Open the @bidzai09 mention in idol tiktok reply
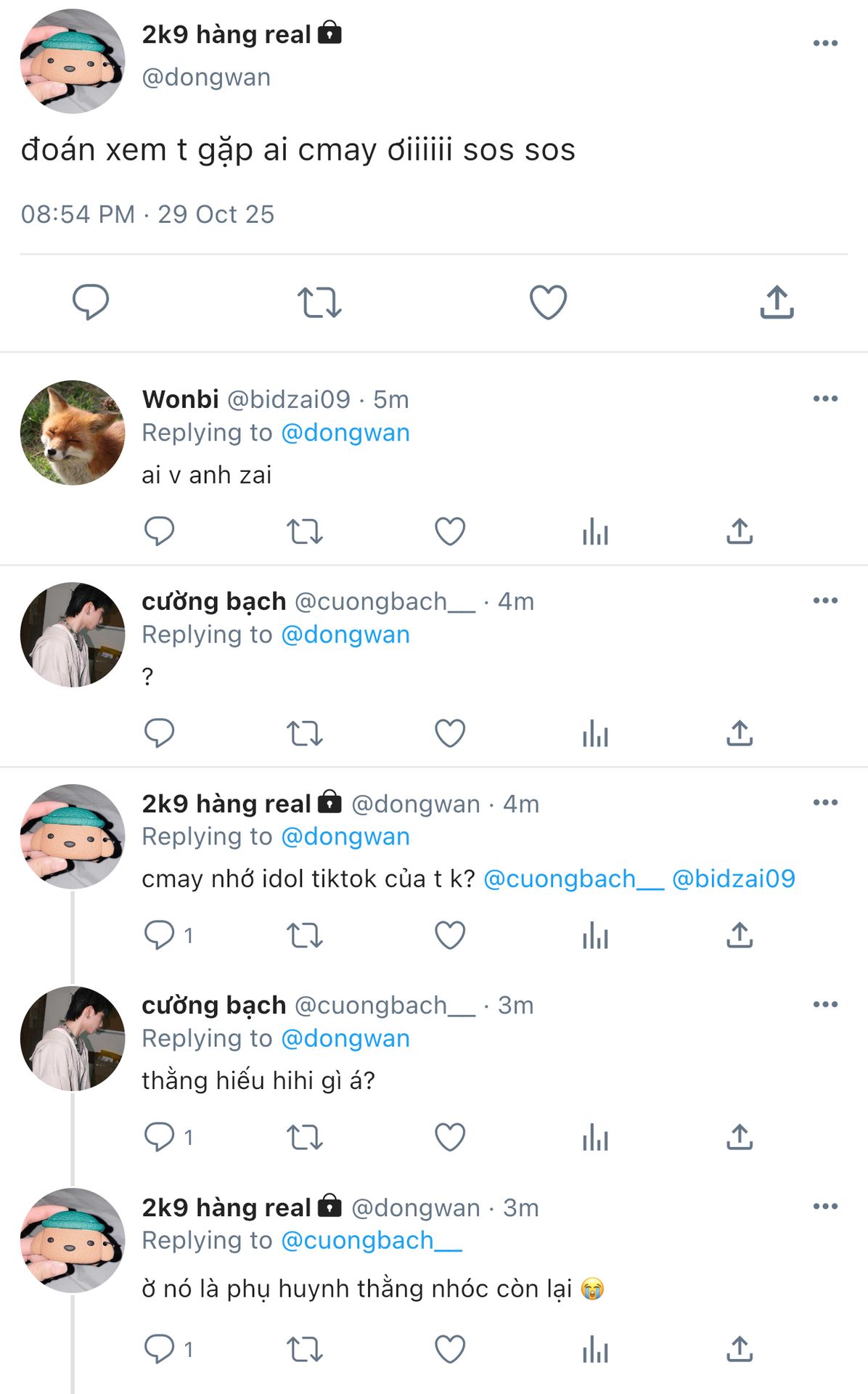The height and width of the screenshot is (1394, 868). click(733, 879)
